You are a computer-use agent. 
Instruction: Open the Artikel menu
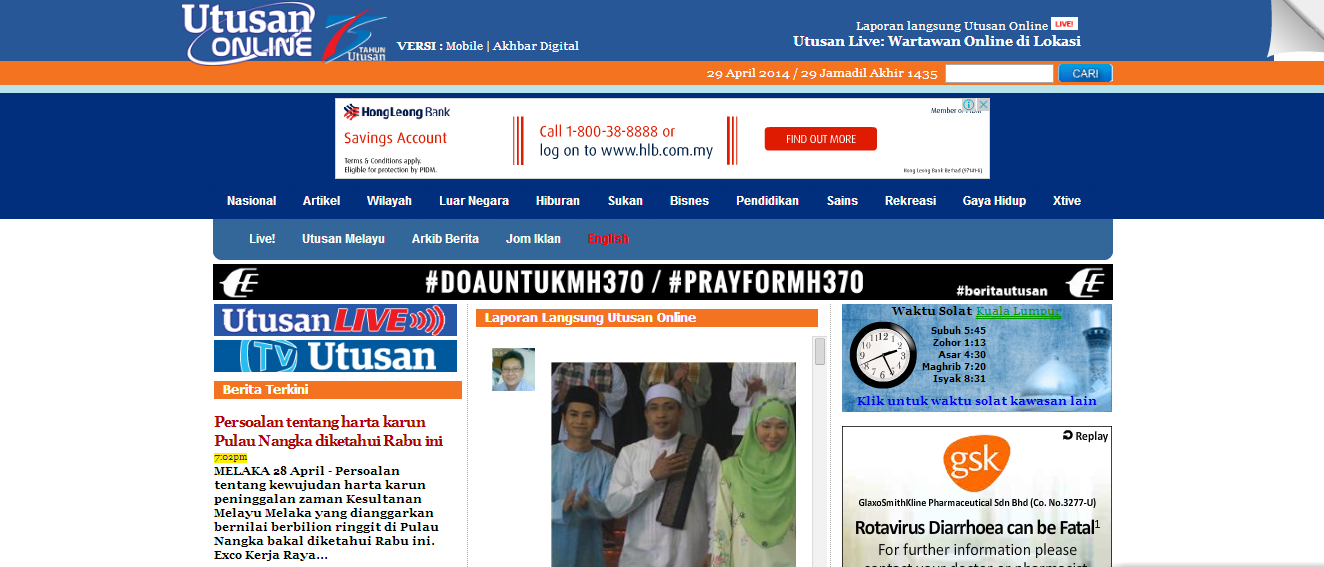(x=321, y=201)
